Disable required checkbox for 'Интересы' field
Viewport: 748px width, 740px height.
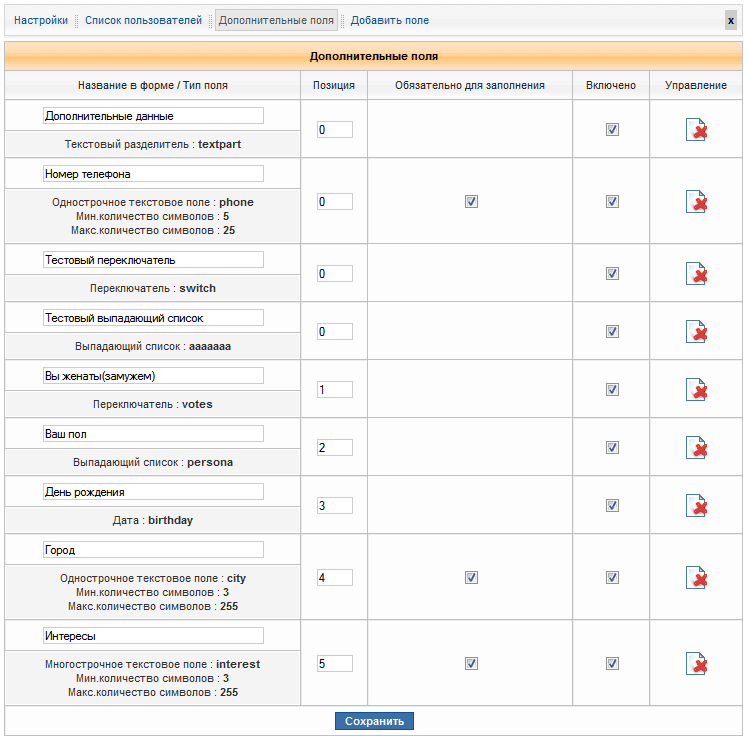tap(471, 664)
